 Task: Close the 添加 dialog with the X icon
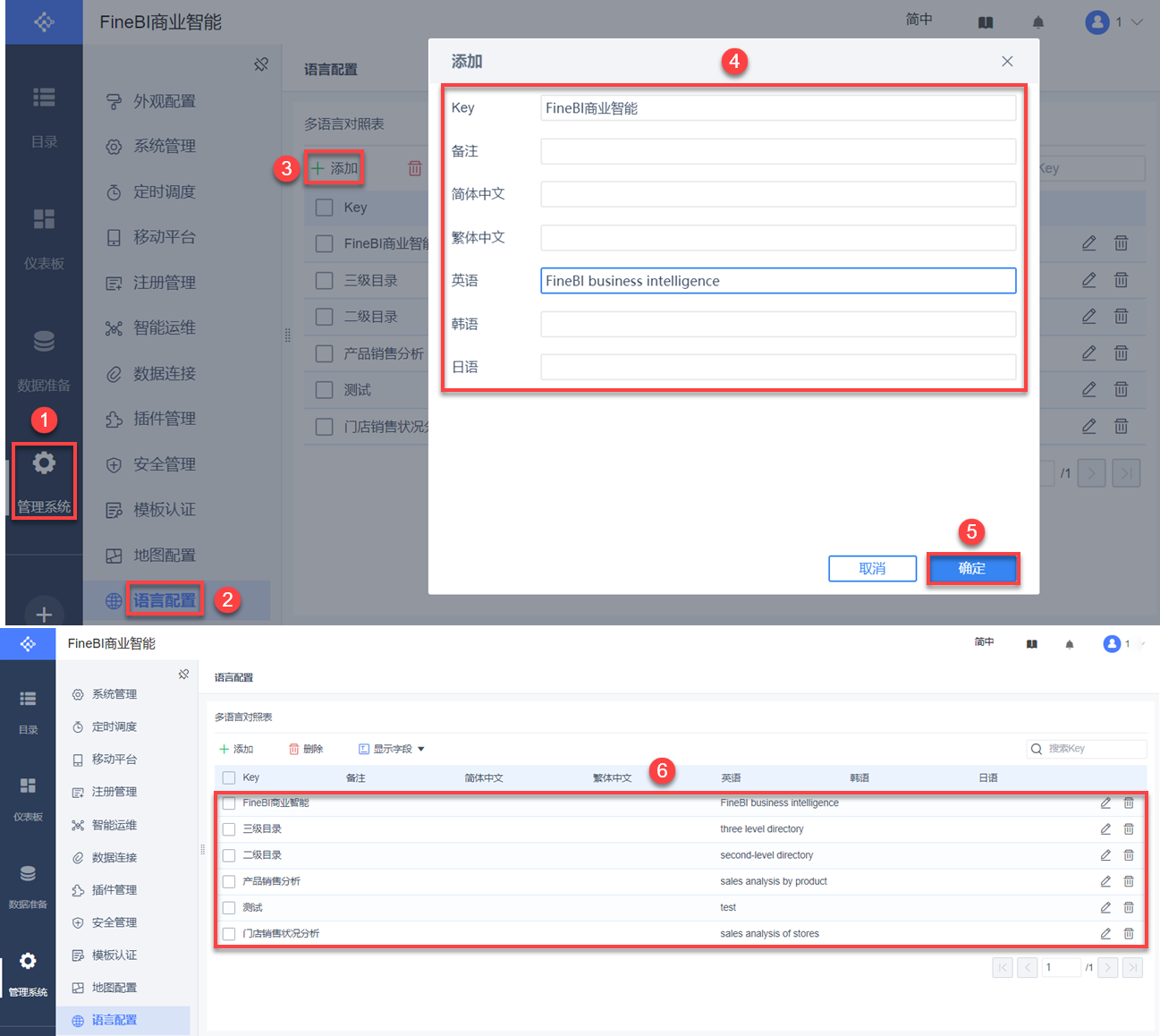[1007, 61]
